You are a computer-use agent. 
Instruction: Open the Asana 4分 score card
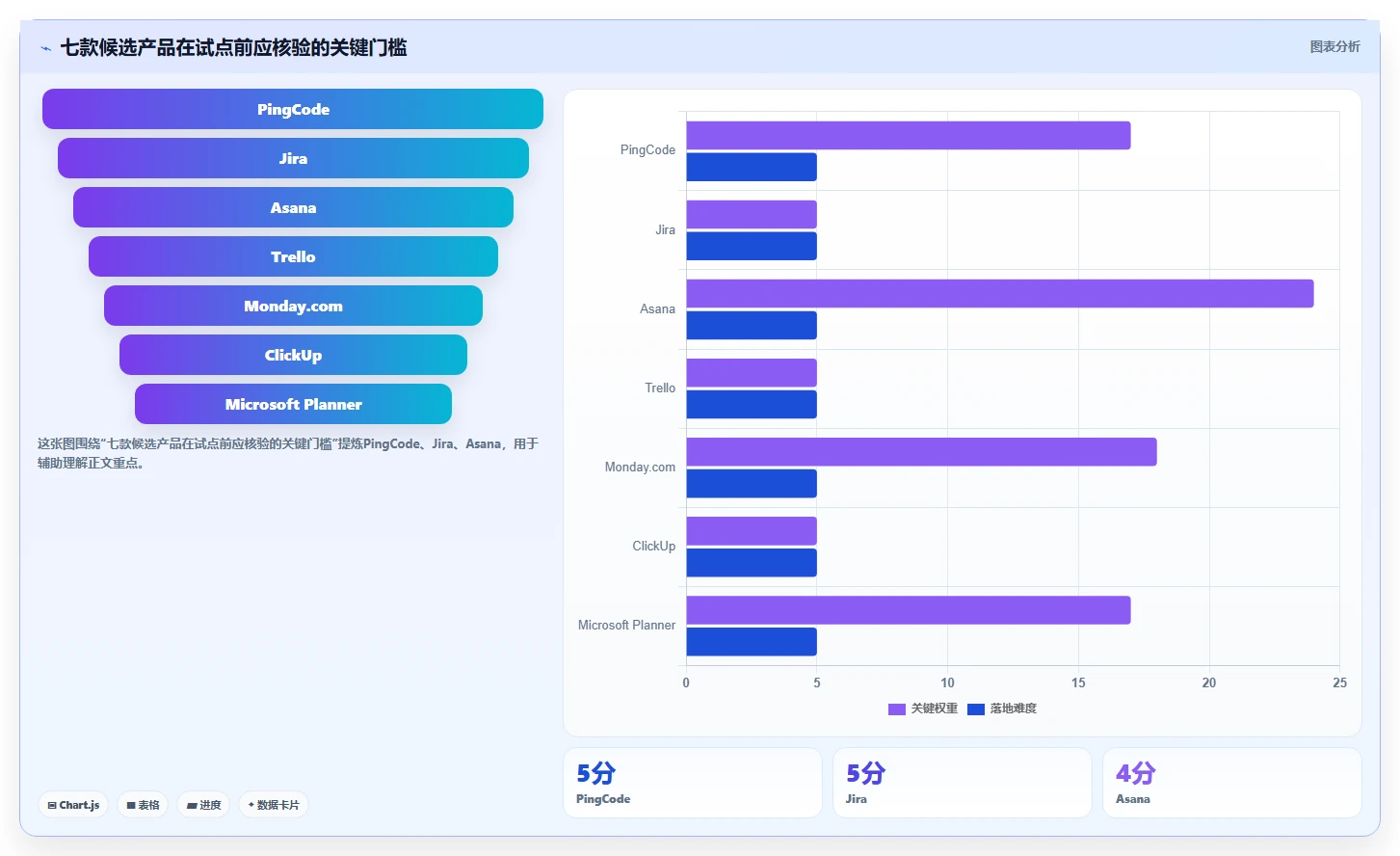[x=1232, y=783]
